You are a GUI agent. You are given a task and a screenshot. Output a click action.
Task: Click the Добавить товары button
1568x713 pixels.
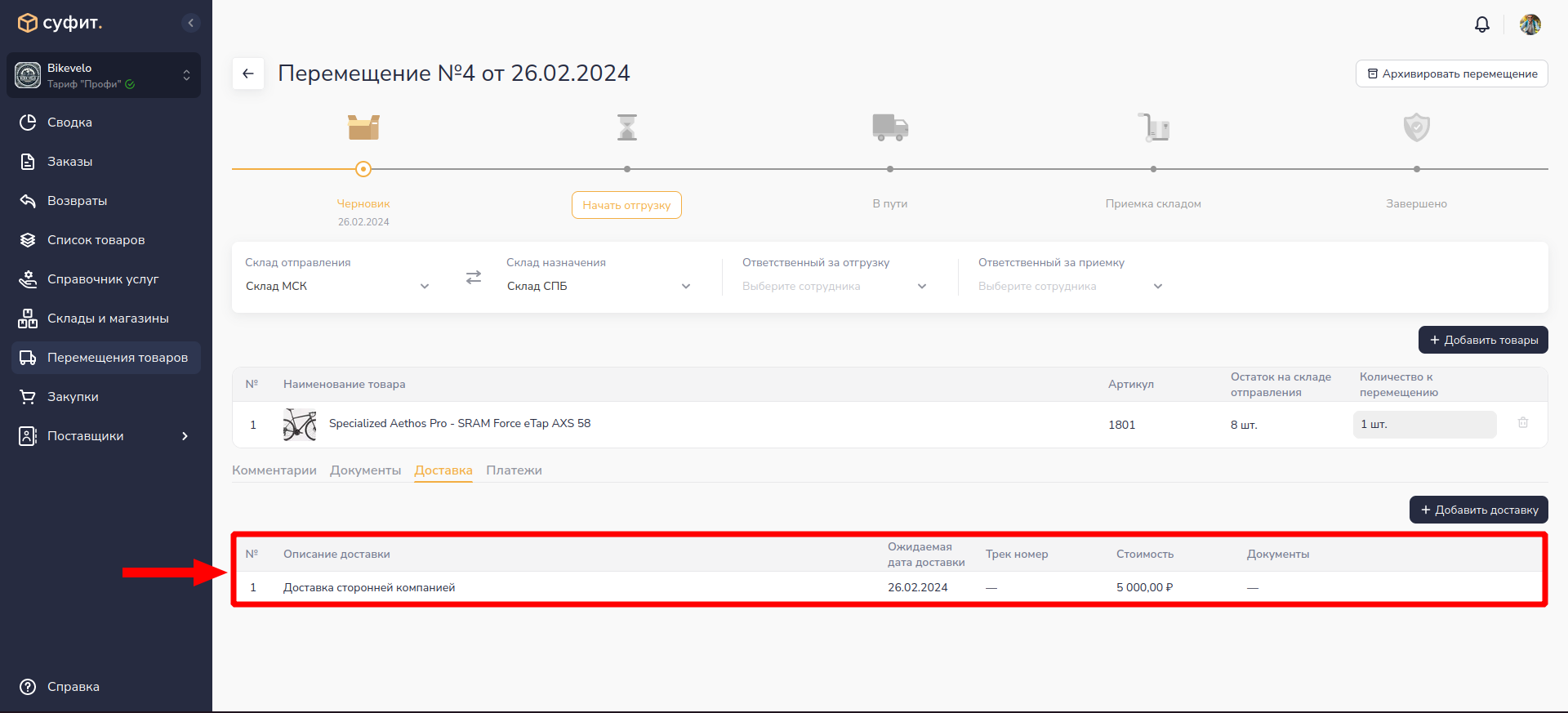point(1483,340)
